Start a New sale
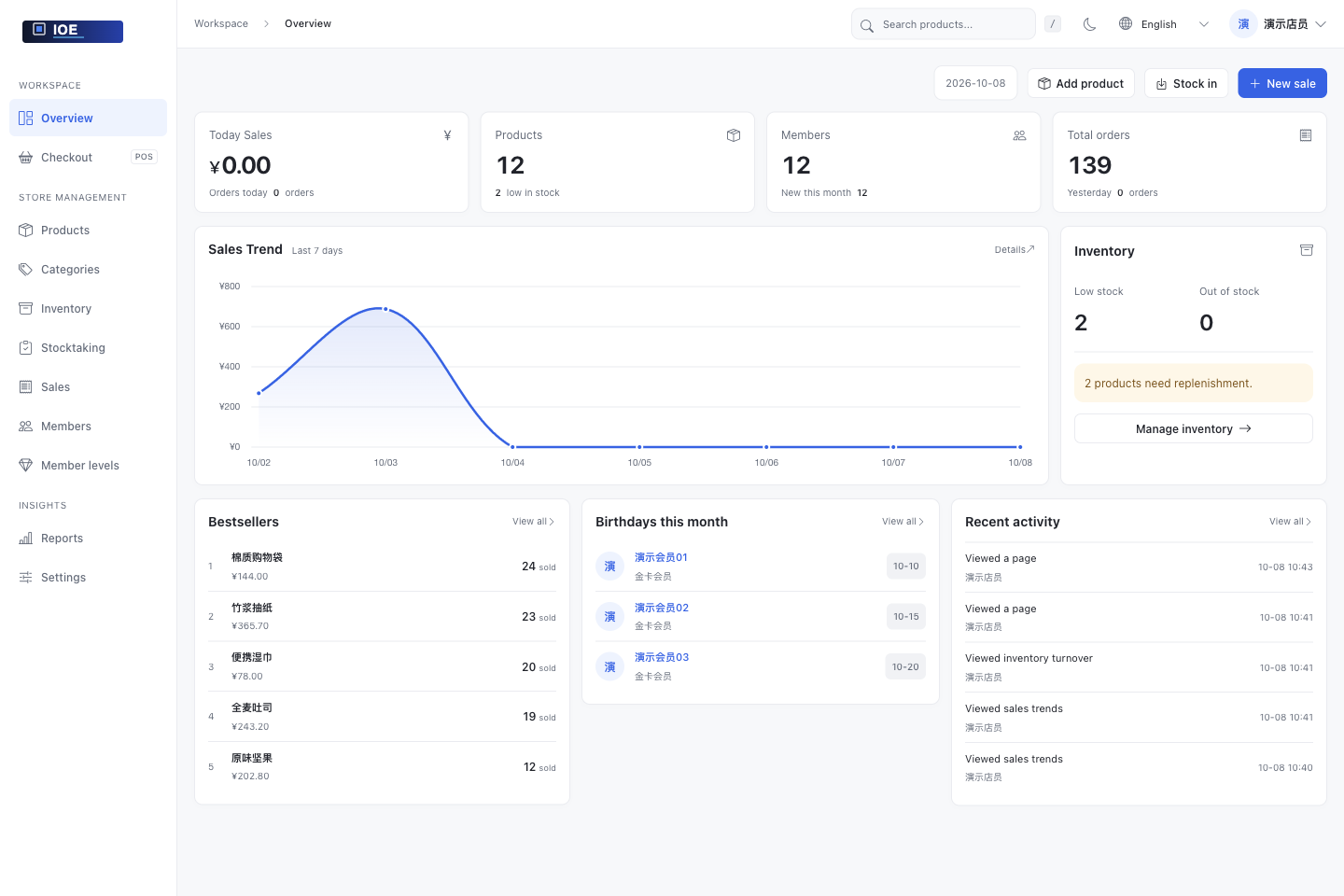This screenshot has height=896, width=1344. click(x=1282, y=83)
